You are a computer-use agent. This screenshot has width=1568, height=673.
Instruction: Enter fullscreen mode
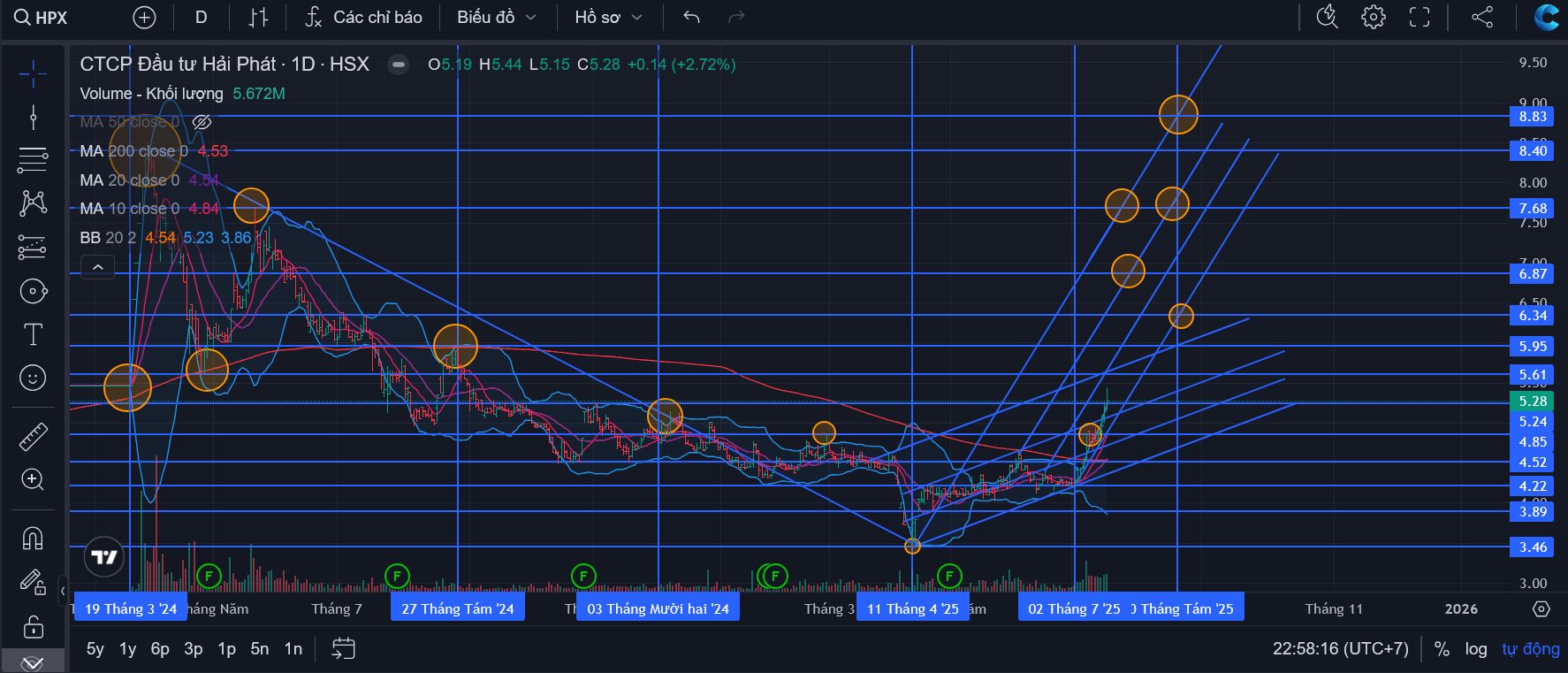(1420, 18)
